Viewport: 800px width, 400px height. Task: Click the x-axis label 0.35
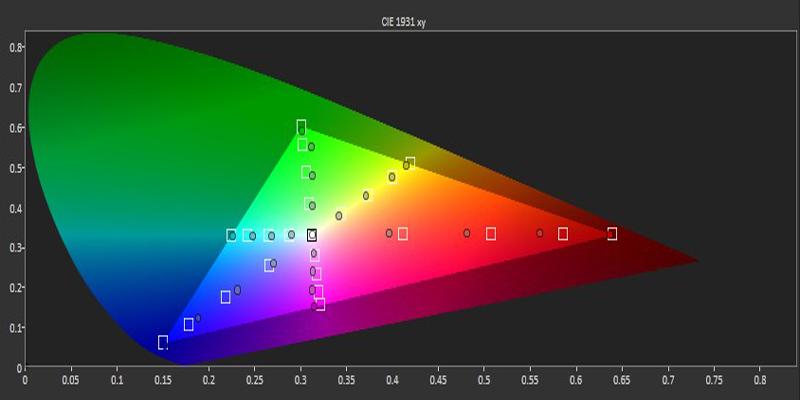(x=346, y=380)
